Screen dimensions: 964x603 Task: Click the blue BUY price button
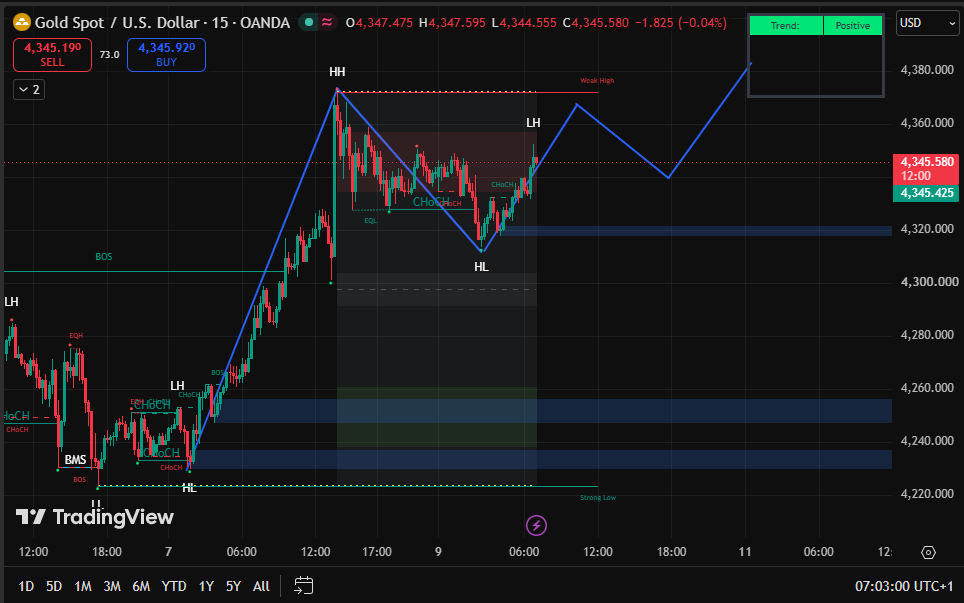tap(166, 55)
